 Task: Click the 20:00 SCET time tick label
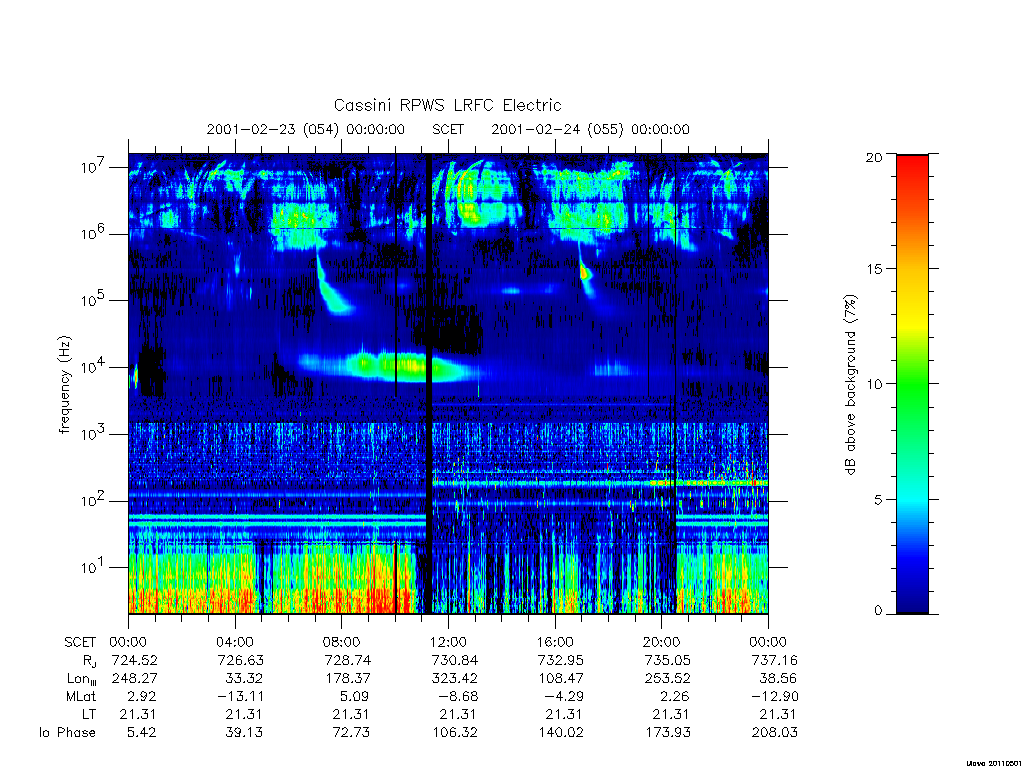point(662,642)
